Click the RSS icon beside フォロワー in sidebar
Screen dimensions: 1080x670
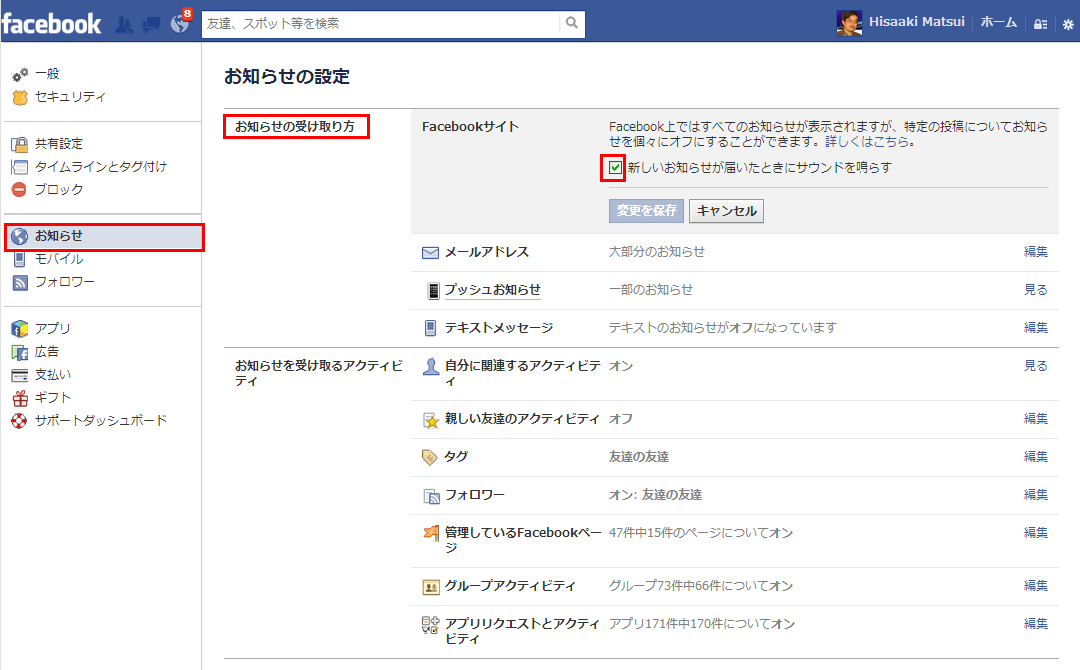click(x=20, y=282)
